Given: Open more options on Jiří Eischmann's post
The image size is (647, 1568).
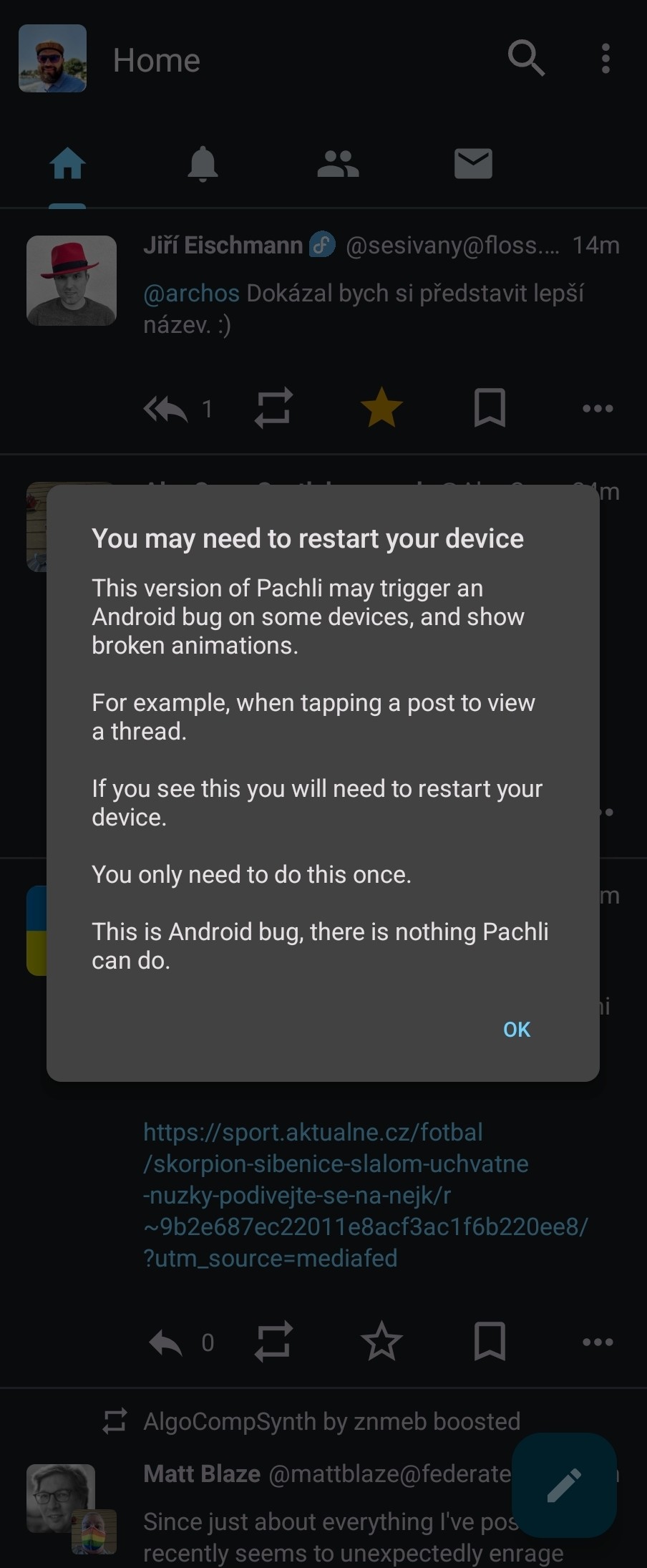Looking at the screenshot, I should [x=598, y=409].
